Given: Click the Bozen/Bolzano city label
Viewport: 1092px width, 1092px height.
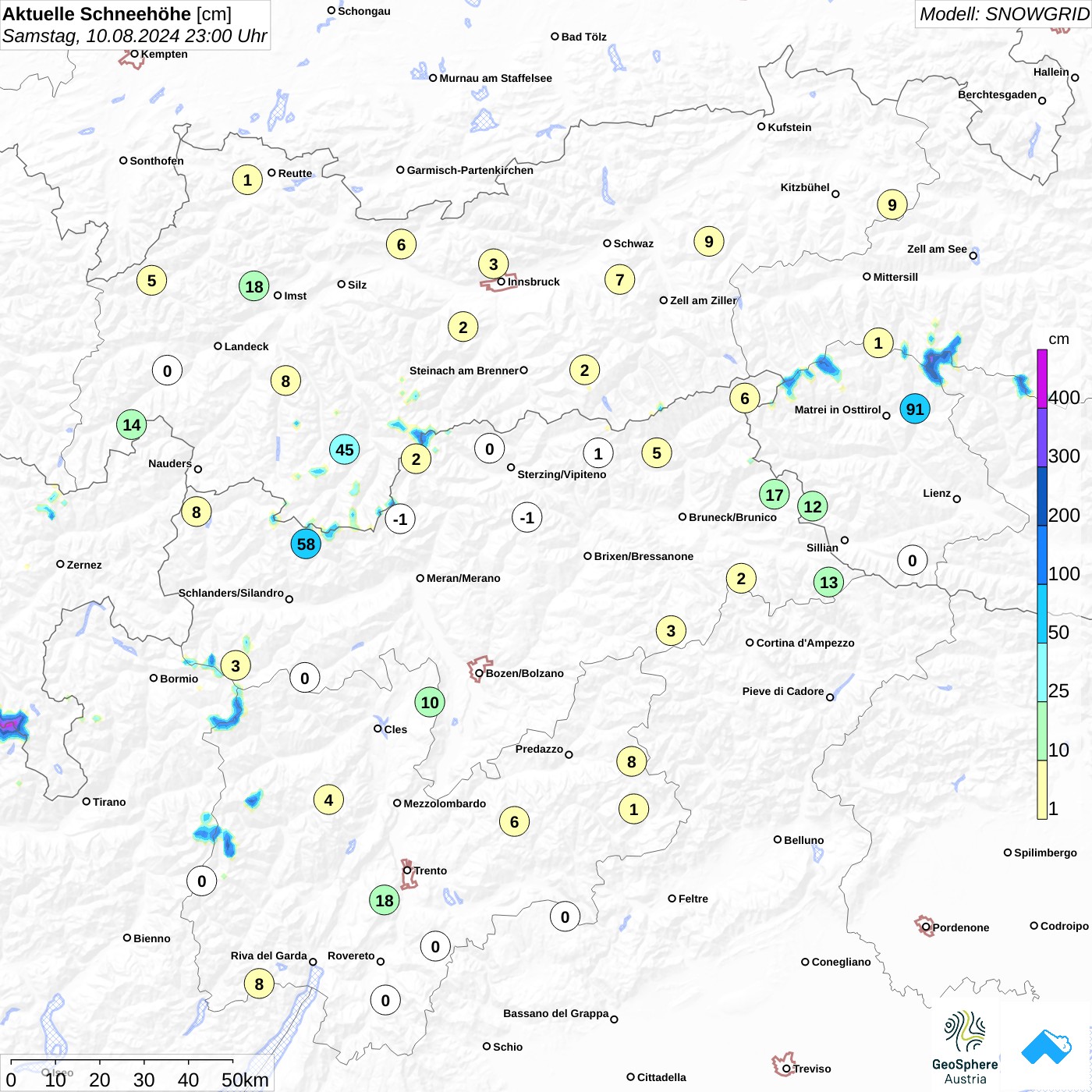Looking at the screenshot, I should pyautogui.click(x=524, y=673).
